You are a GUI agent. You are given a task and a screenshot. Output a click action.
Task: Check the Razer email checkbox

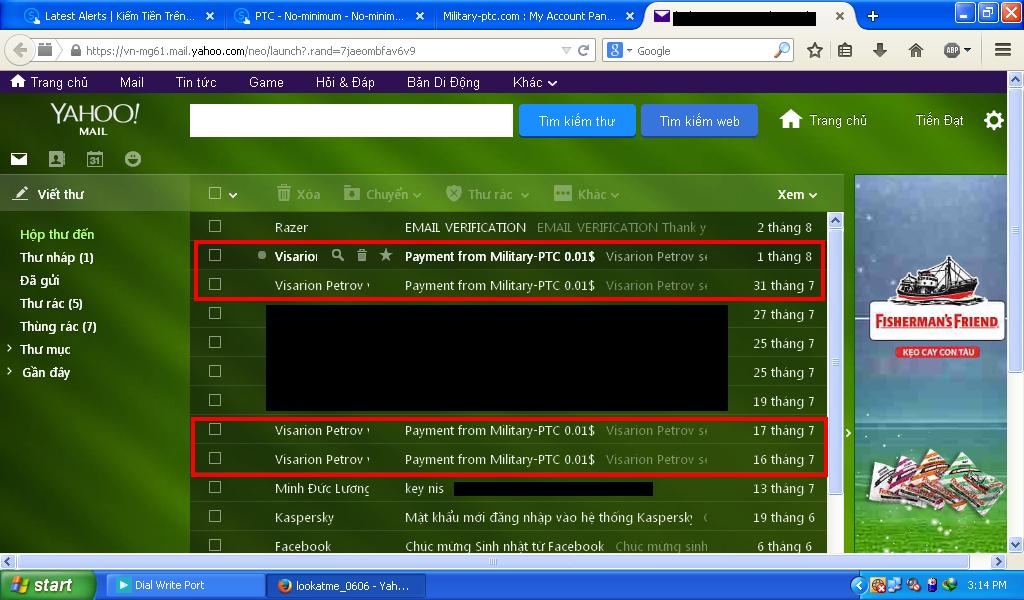(x=215, y=226)
